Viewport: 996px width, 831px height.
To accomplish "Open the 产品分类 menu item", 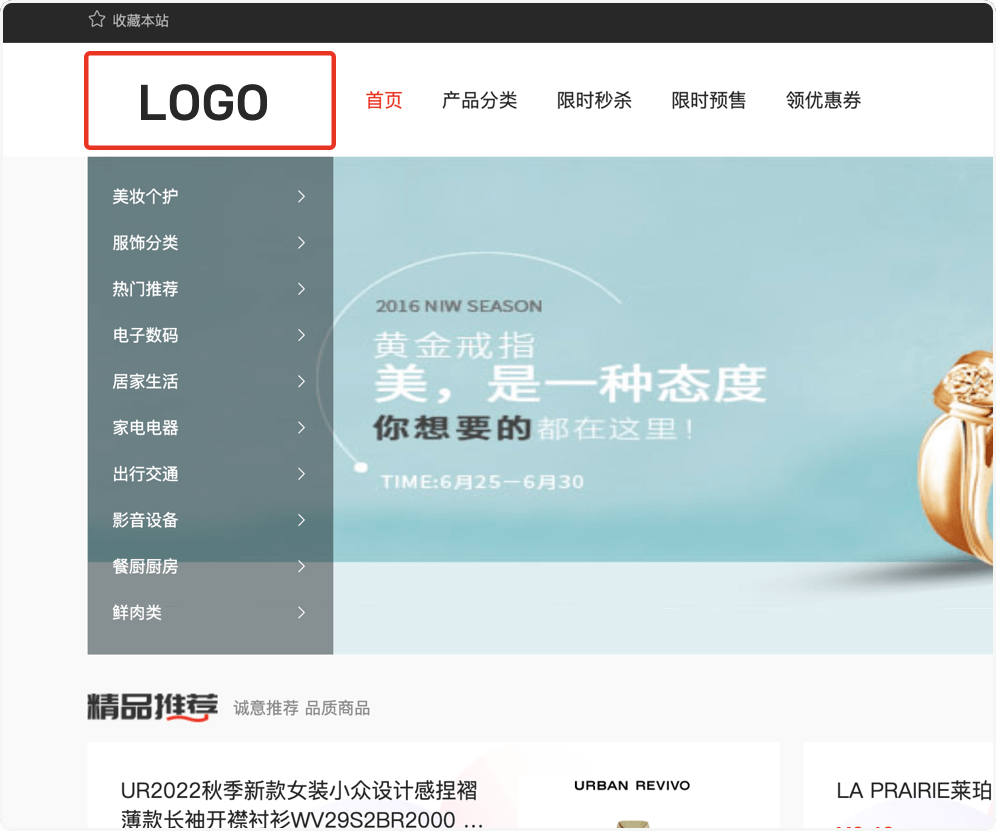I will pos(479,100).
